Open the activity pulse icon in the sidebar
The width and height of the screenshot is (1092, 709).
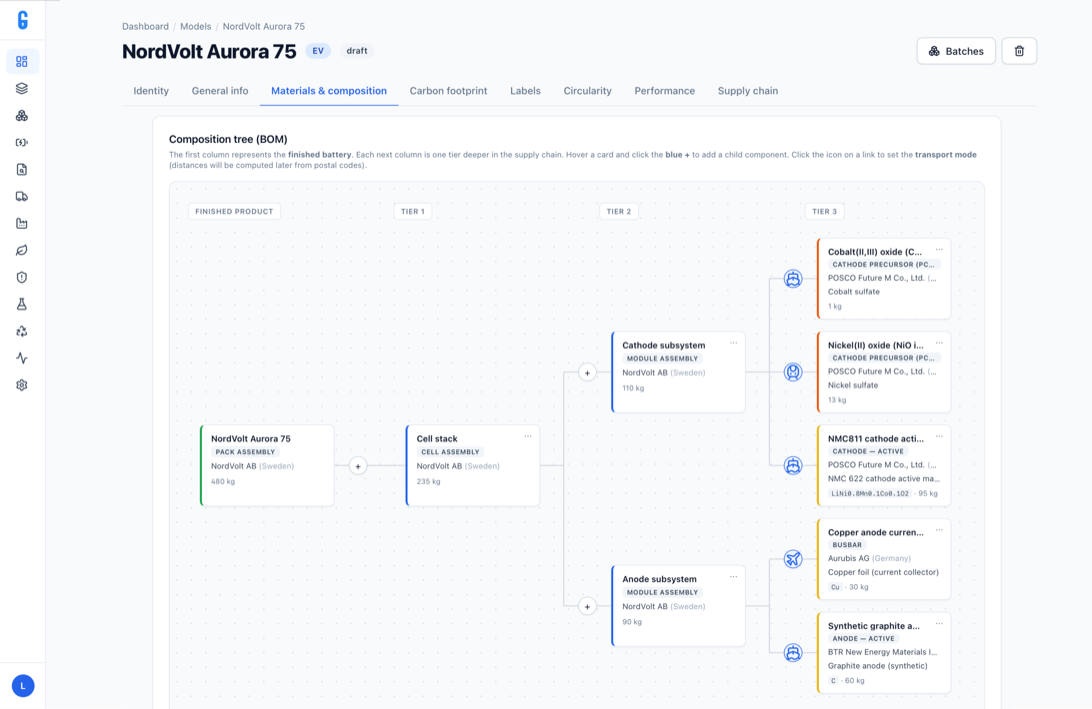tap(22, 358)
